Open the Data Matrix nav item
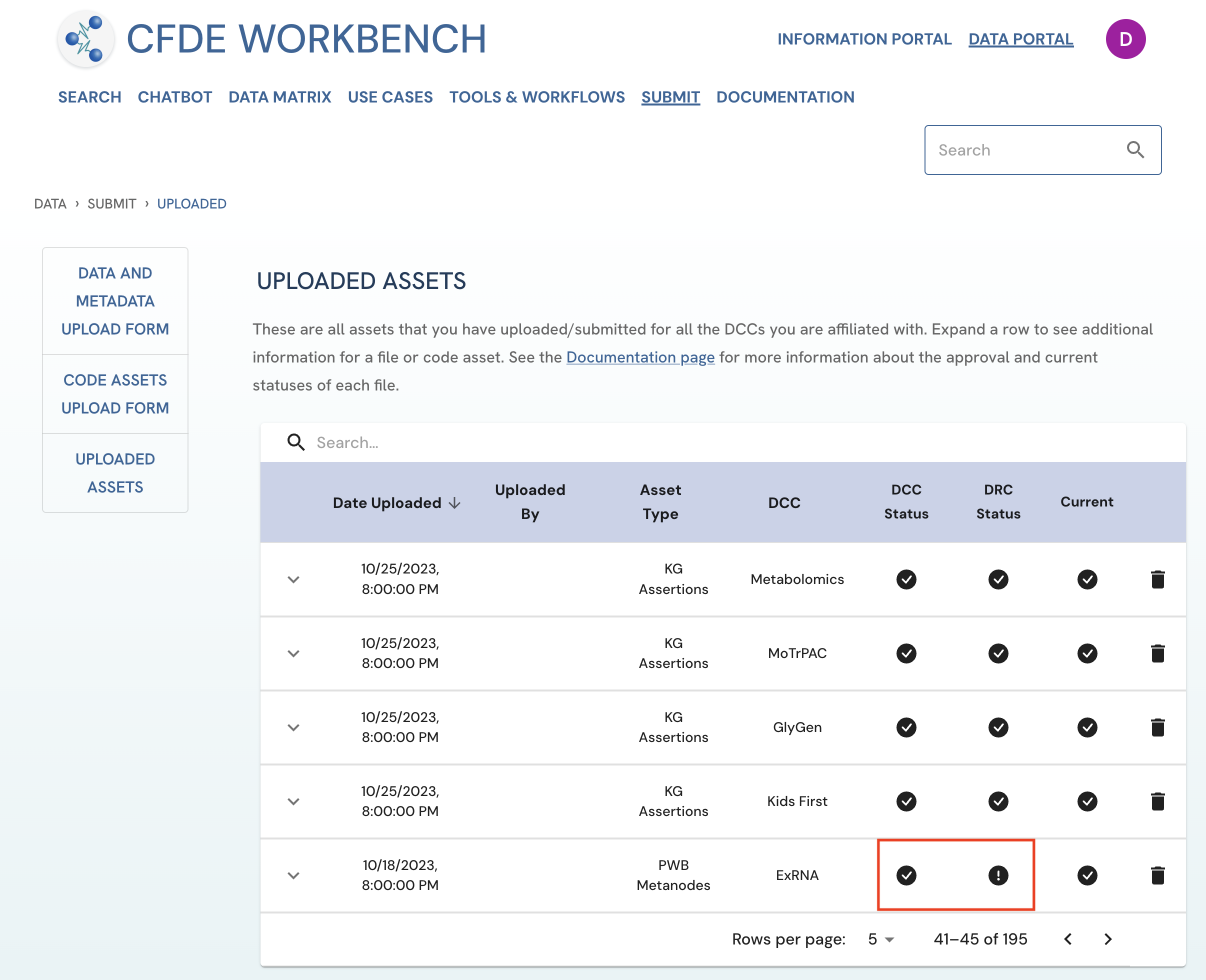The width and height of the screenshot is (1206, 980). pyautogui.click(x=279, y=97)
